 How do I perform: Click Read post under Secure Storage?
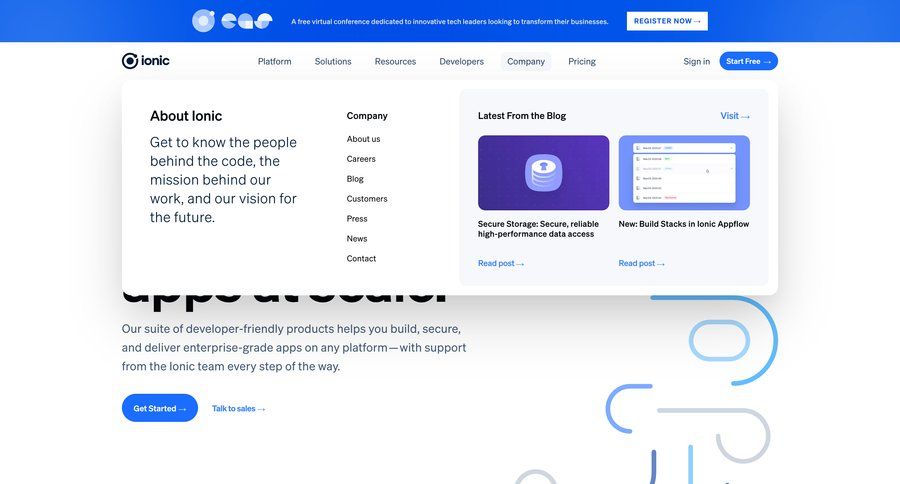click(501, 264)
